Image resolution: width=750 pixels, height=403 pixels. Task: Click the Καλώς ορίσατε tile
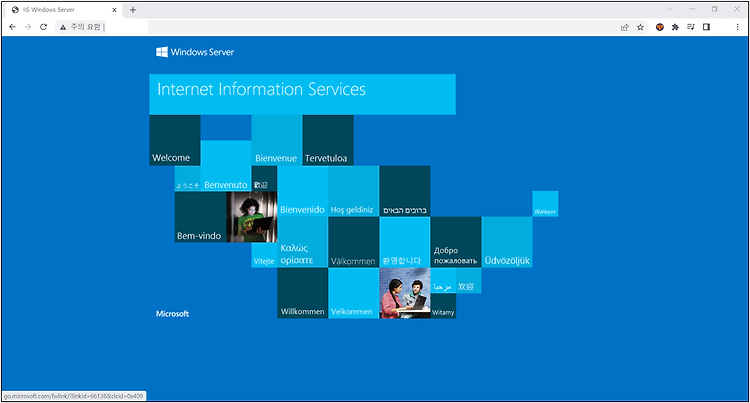[302, 242]
